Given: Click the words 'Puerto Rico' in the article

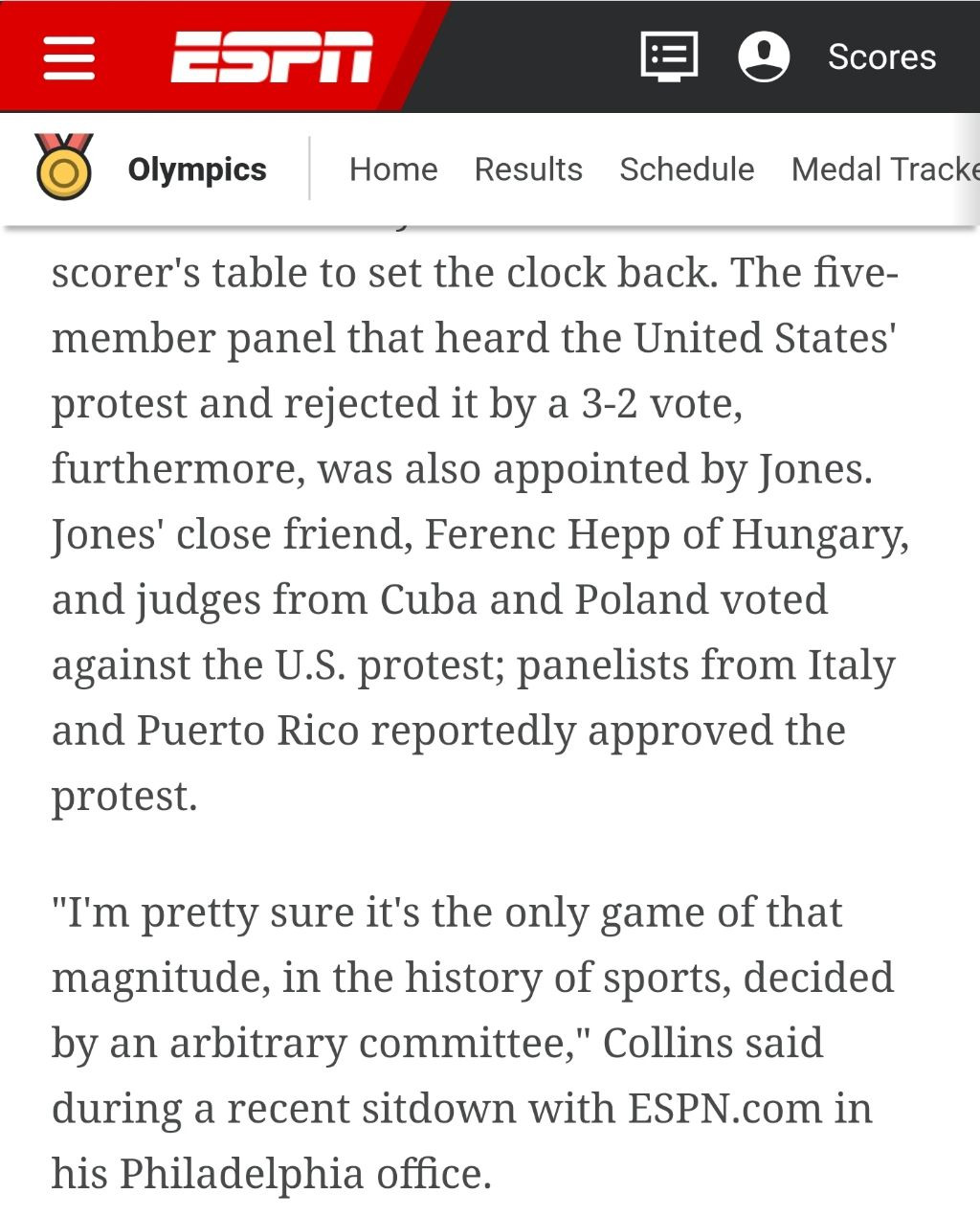Looking at the screenshot, I should [x=247, y=731].
